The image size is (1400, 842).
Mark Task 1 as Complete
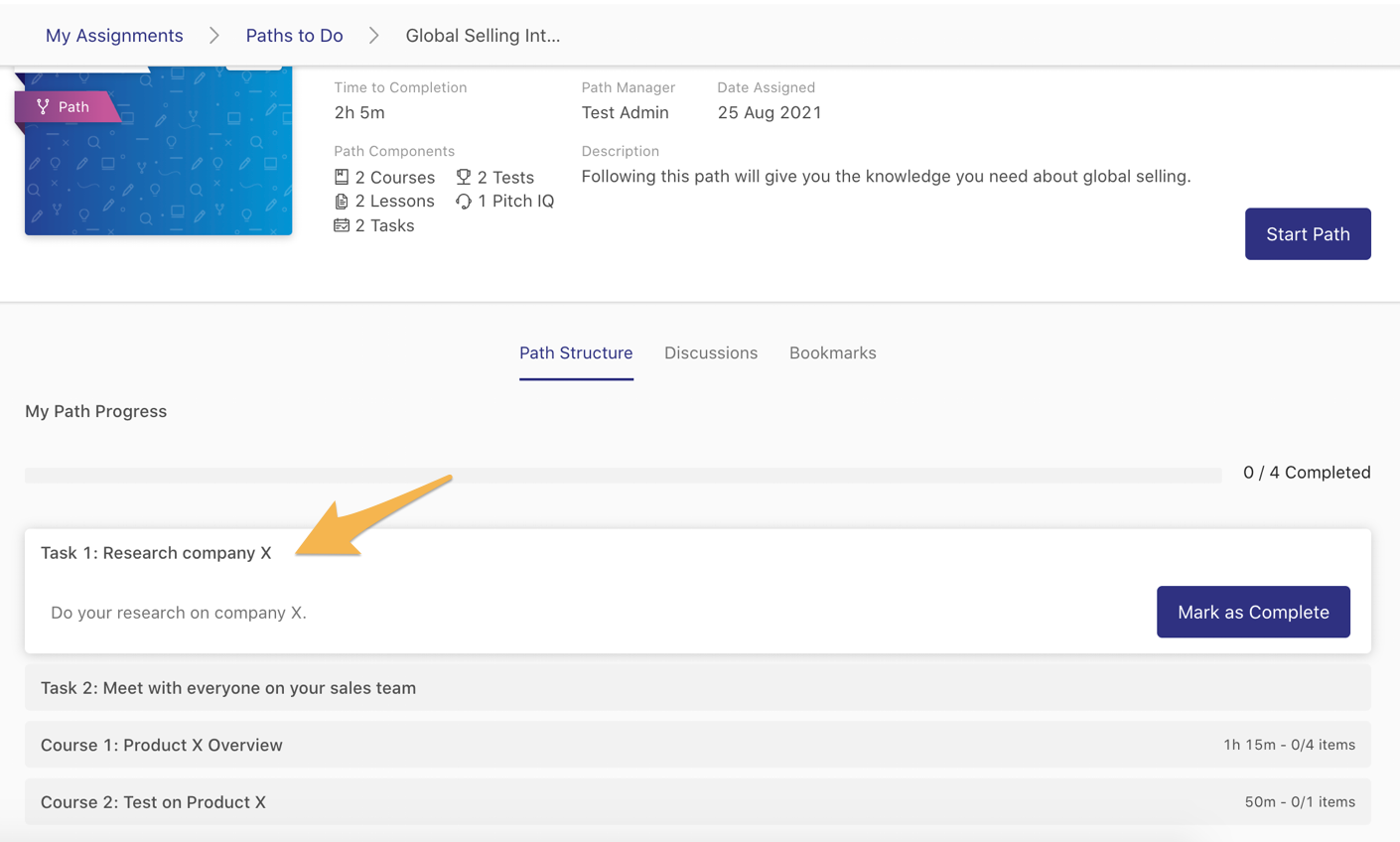click(1253, 613)
